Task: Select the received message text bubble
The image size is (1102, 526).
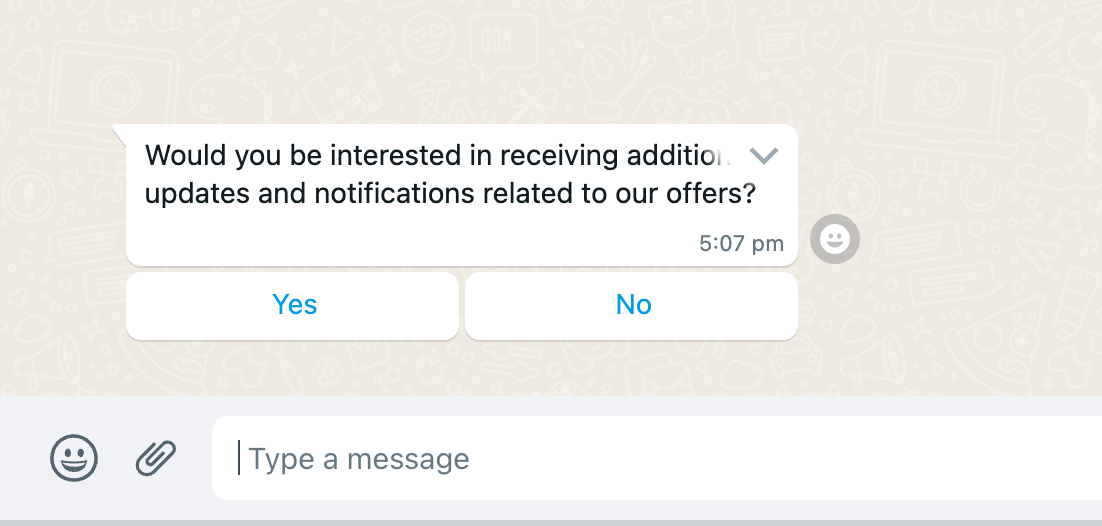Action: tap(462, 195)
